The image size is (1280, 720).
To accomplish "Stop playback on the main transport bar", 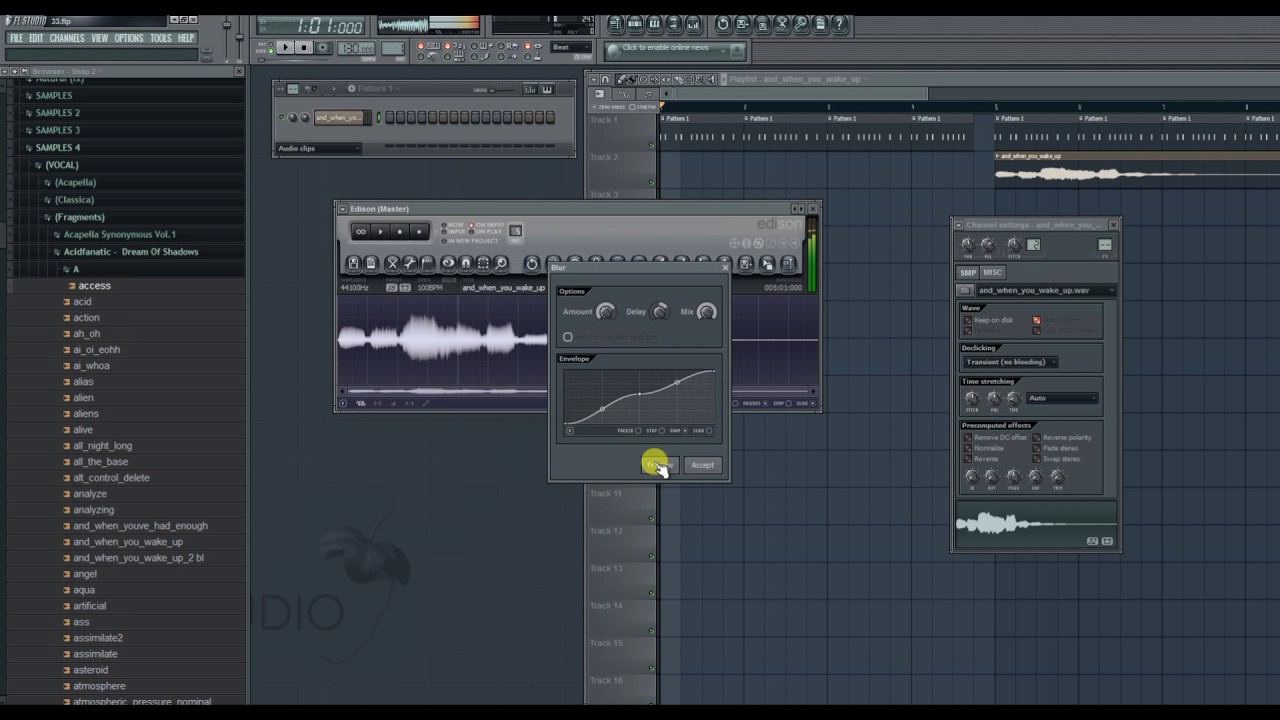I will (x=304, y=47).
